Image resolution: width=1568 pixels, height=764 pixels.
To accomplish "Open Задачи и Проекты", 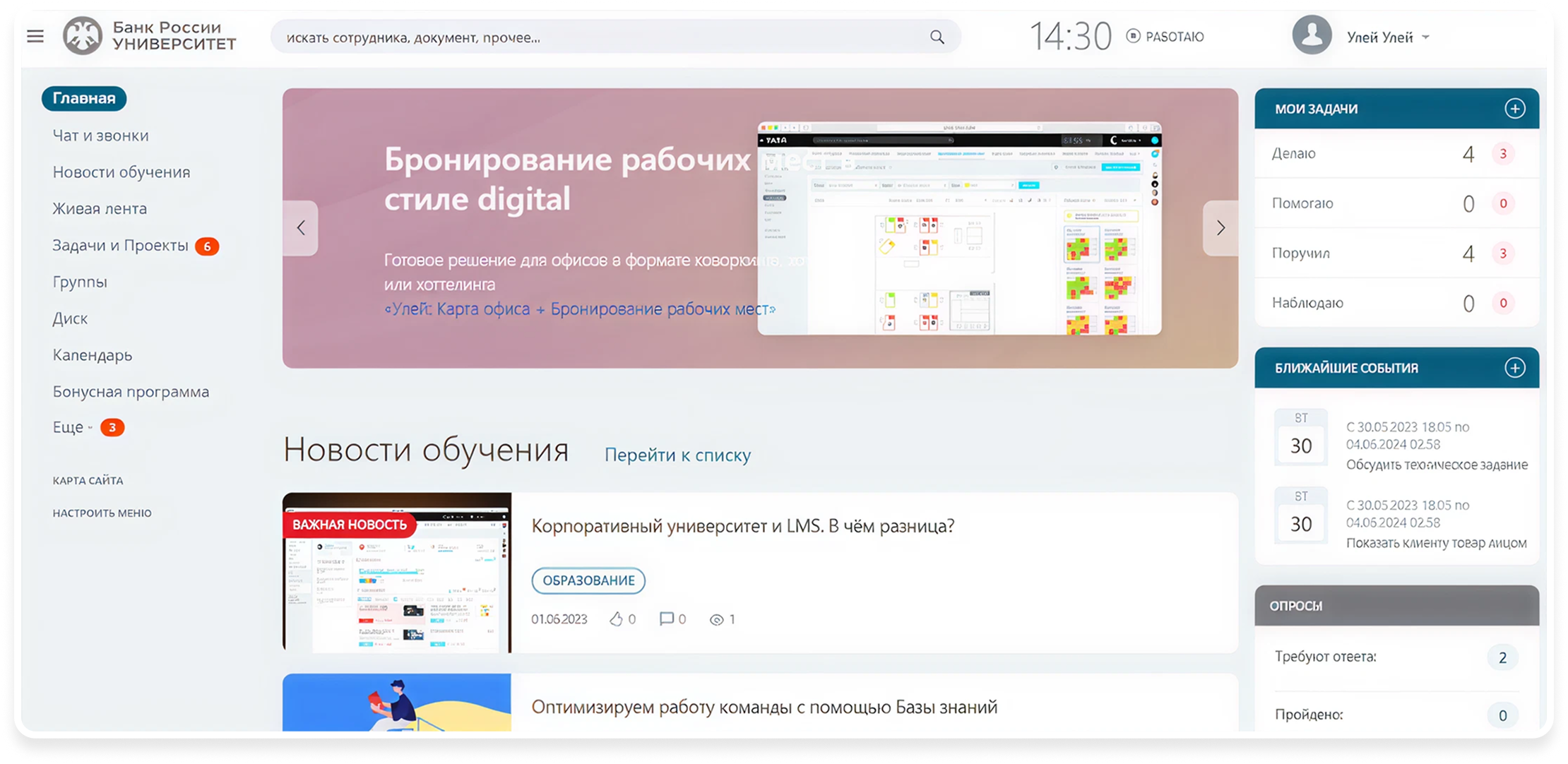I will click(x=120, y=246).
